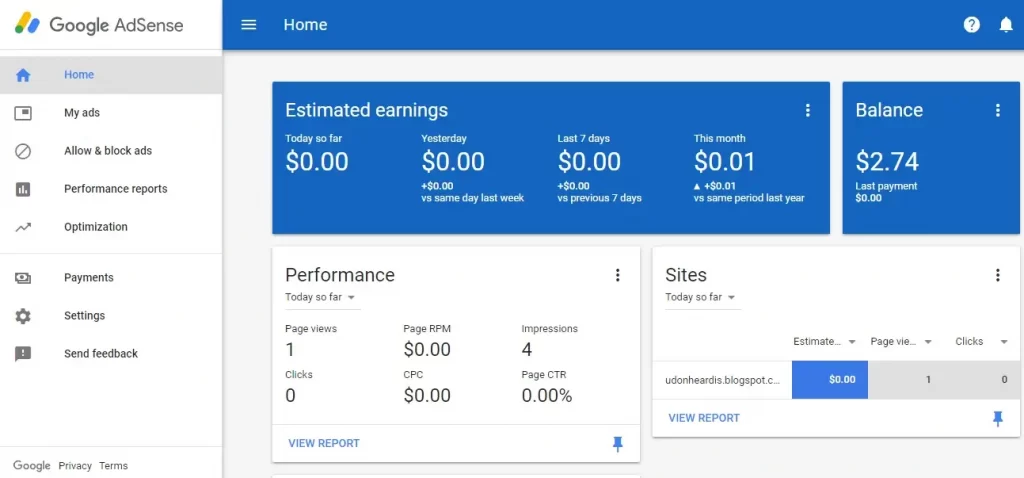Click VIEW REPORT in Performance card
Viewport: 1024px width, 478px height.
click(x=324, y=443)
